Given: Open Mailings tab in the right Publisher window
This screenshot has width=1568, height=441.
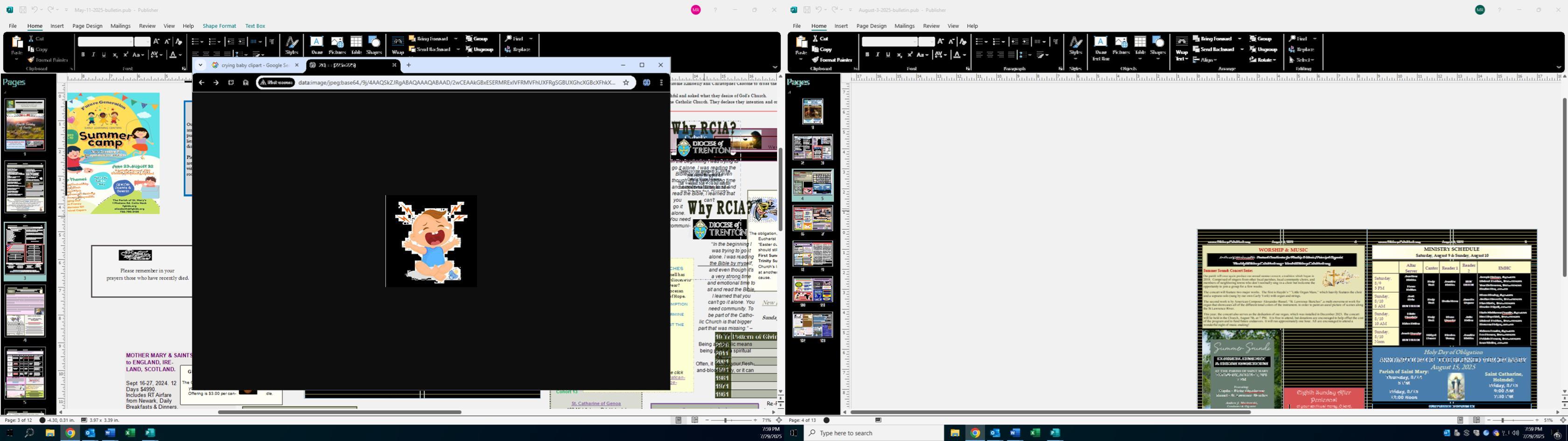Looking at the screenshot, I should tap(904, 26).
